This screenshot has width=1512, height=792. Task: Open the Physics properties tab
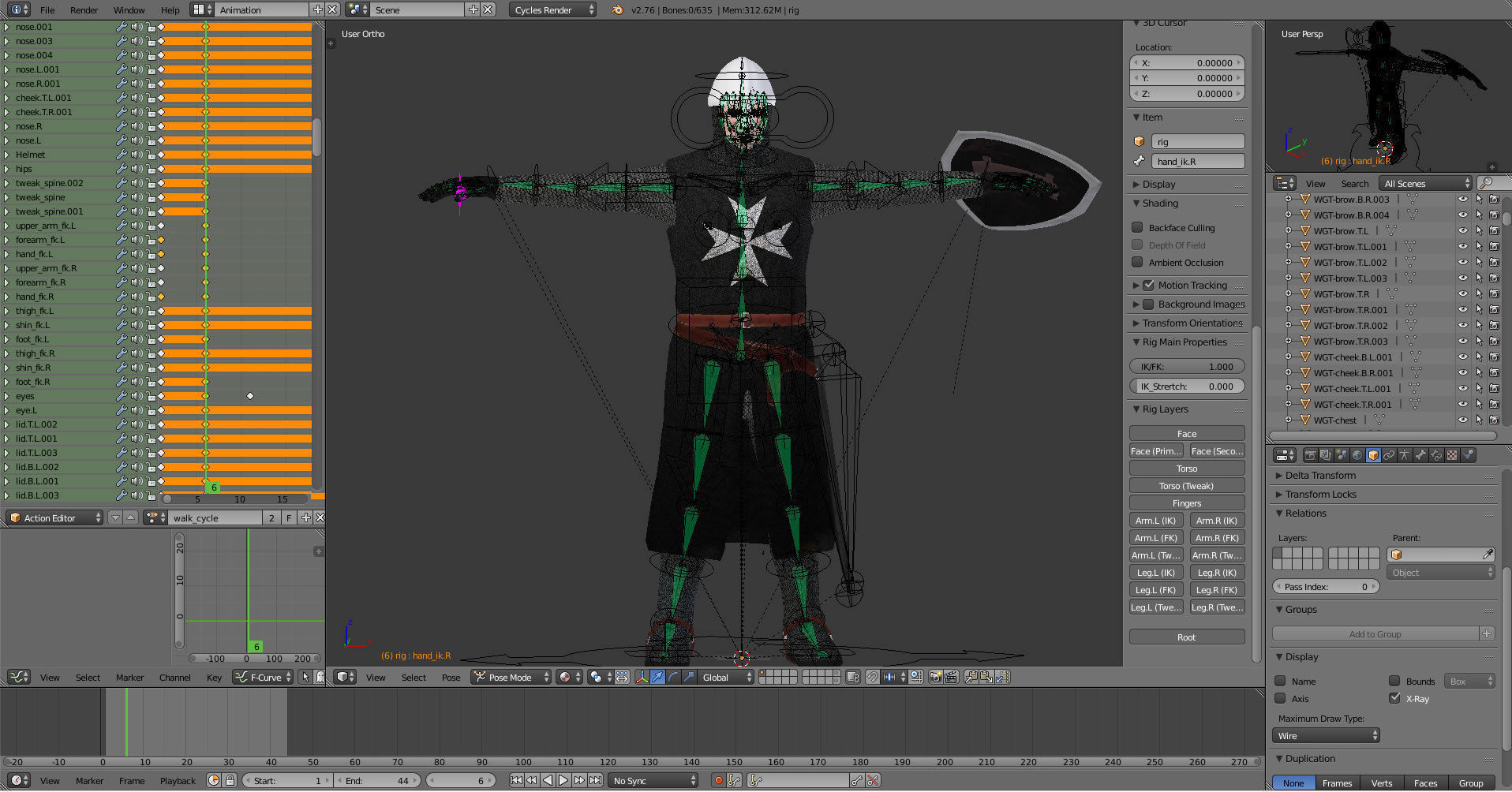1468,455
